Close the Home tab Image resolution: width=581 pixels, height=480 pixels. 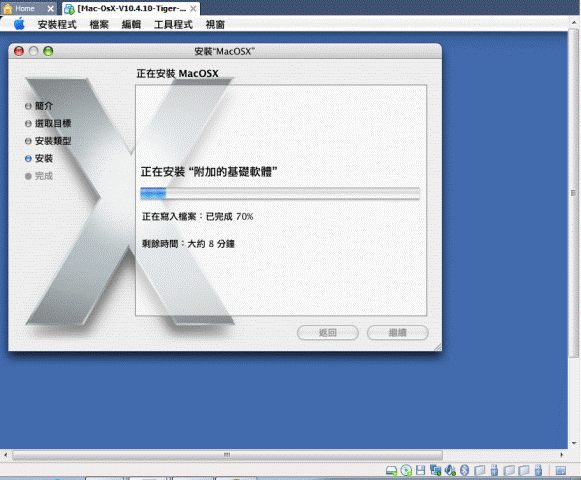point(51,9)
